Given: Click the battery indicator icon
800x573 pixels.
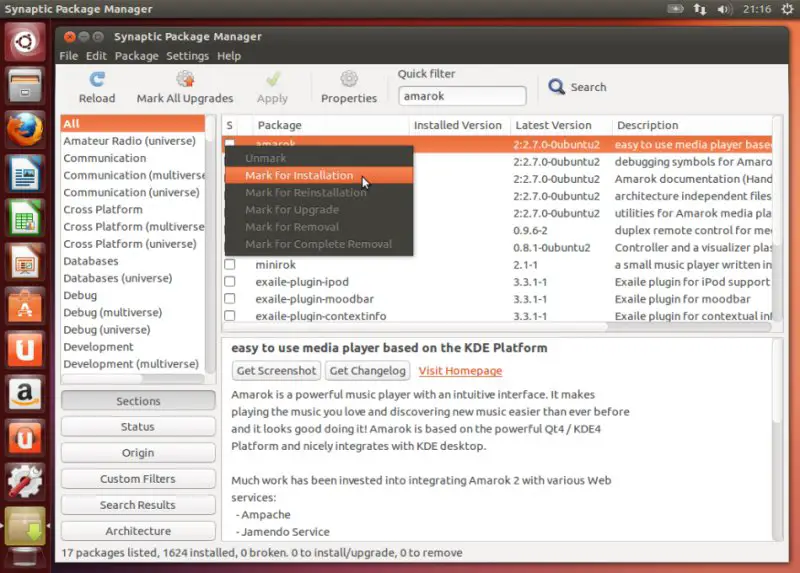Looking at the screenshot, I should pos(676,9).
